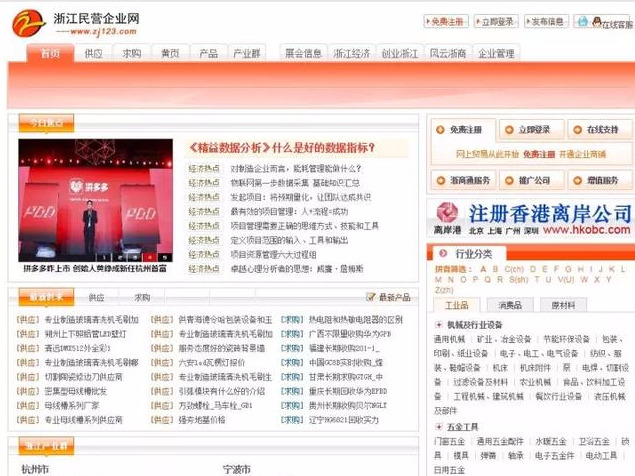Filter industries by pinyin letter A

coord(481,269)
